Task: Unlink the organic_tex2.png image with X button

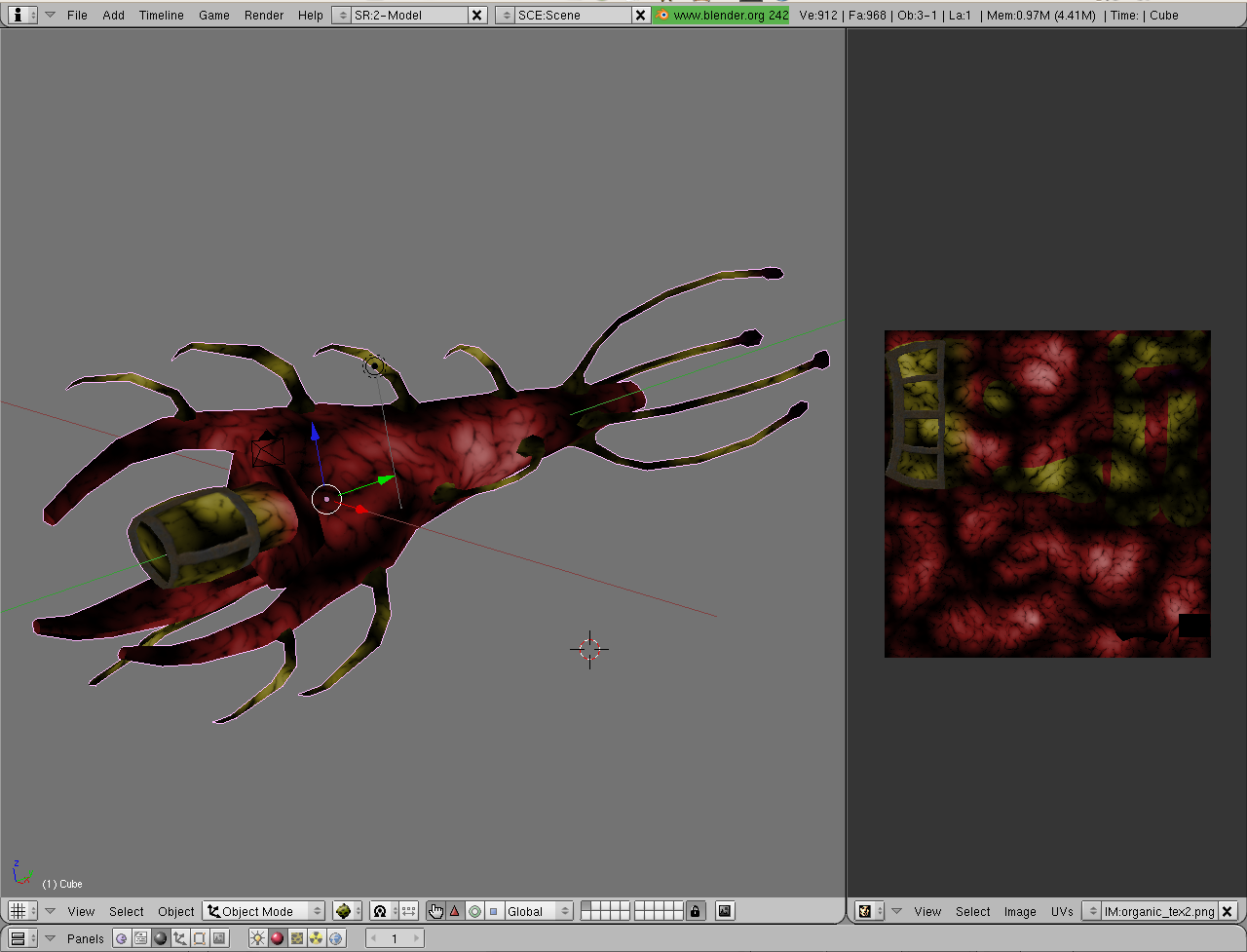Action: tap(1228, 911)
